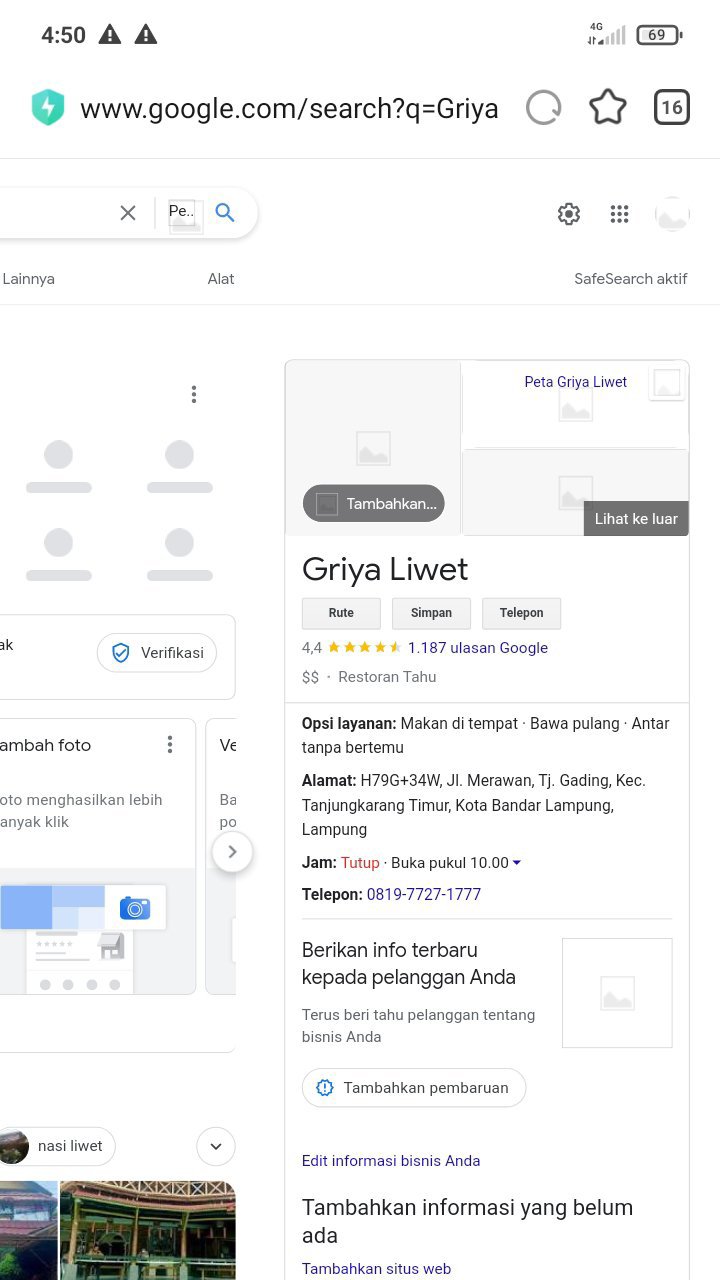Viewport: 720px width, 1280px height.
Task: Tap the green shield security icon
Action: [47, 108]
